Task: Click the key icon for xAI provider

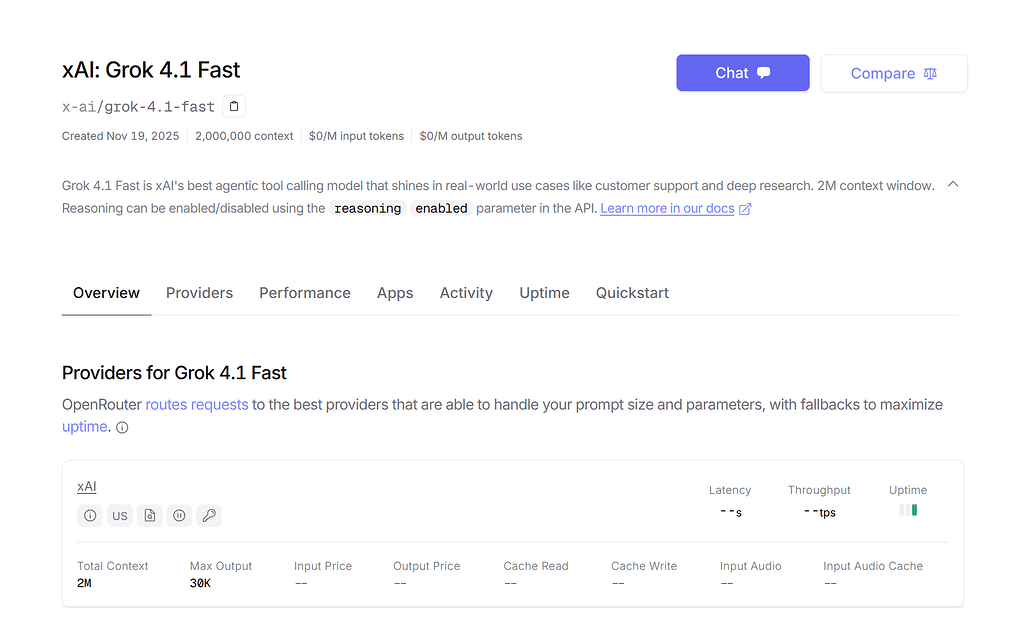Action: pyautogui.click(x=209, y=516)
